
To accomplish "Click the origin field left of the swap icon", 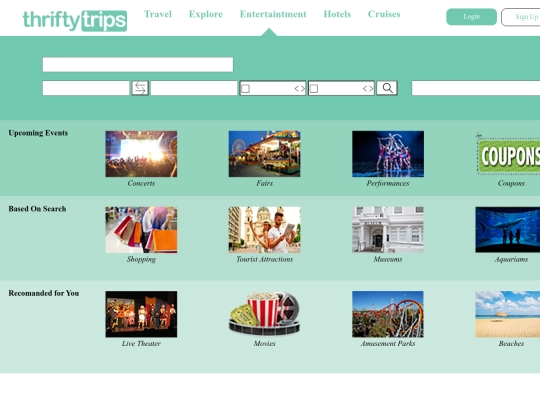I will point(86,88).
